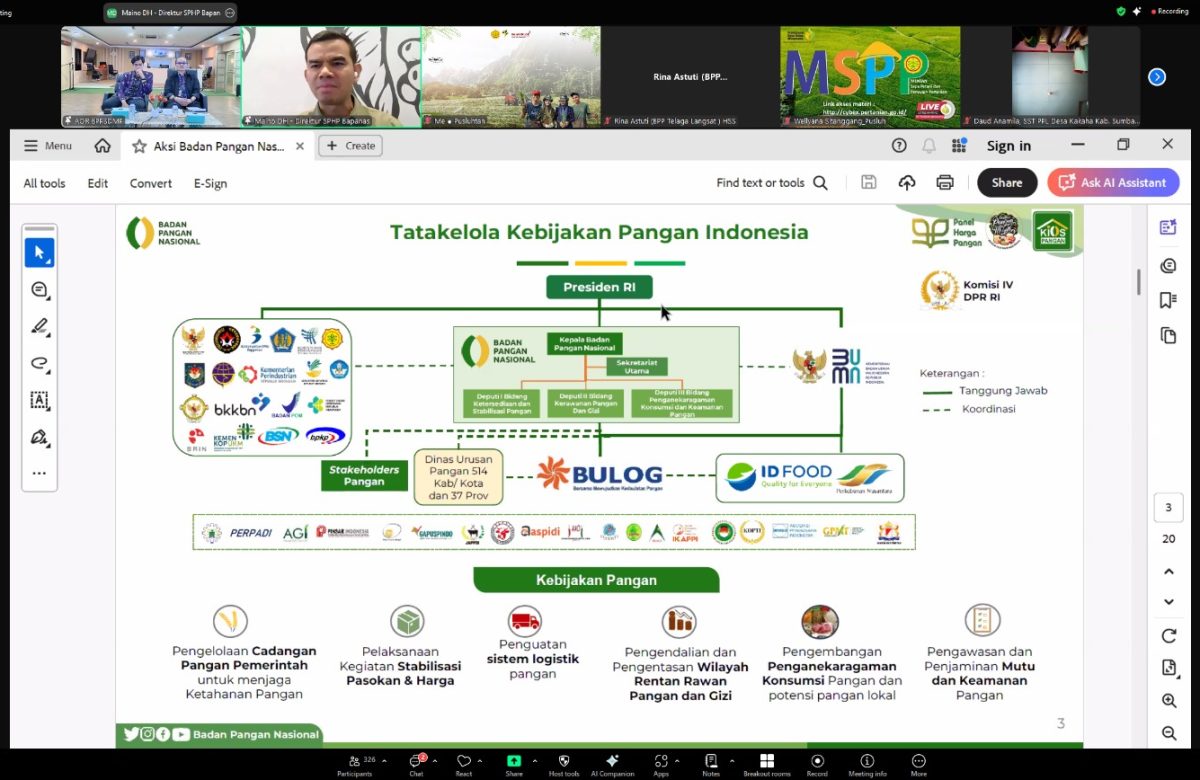
Task: Expand the Share options arrow
Action: click(x=535, y=761)
